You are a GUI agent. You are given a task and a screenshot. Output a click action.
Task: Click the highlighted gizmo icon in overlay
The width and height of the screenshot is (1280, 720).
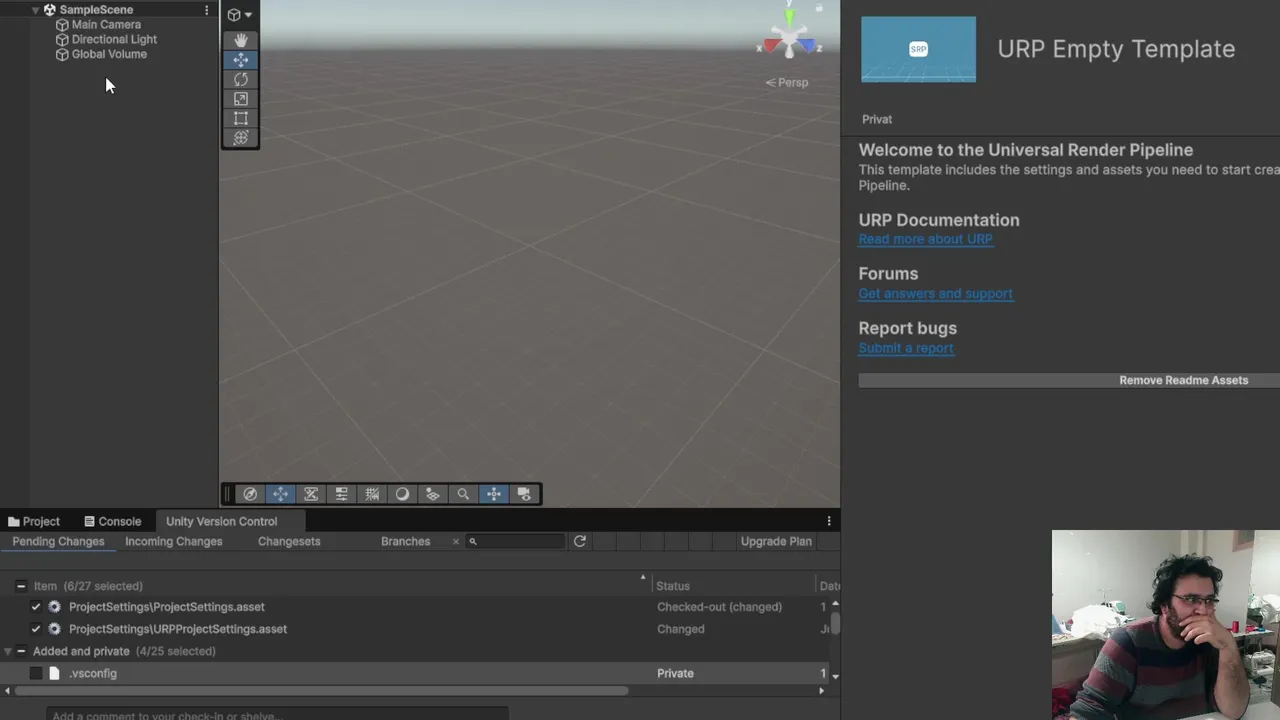pos(493,494)
